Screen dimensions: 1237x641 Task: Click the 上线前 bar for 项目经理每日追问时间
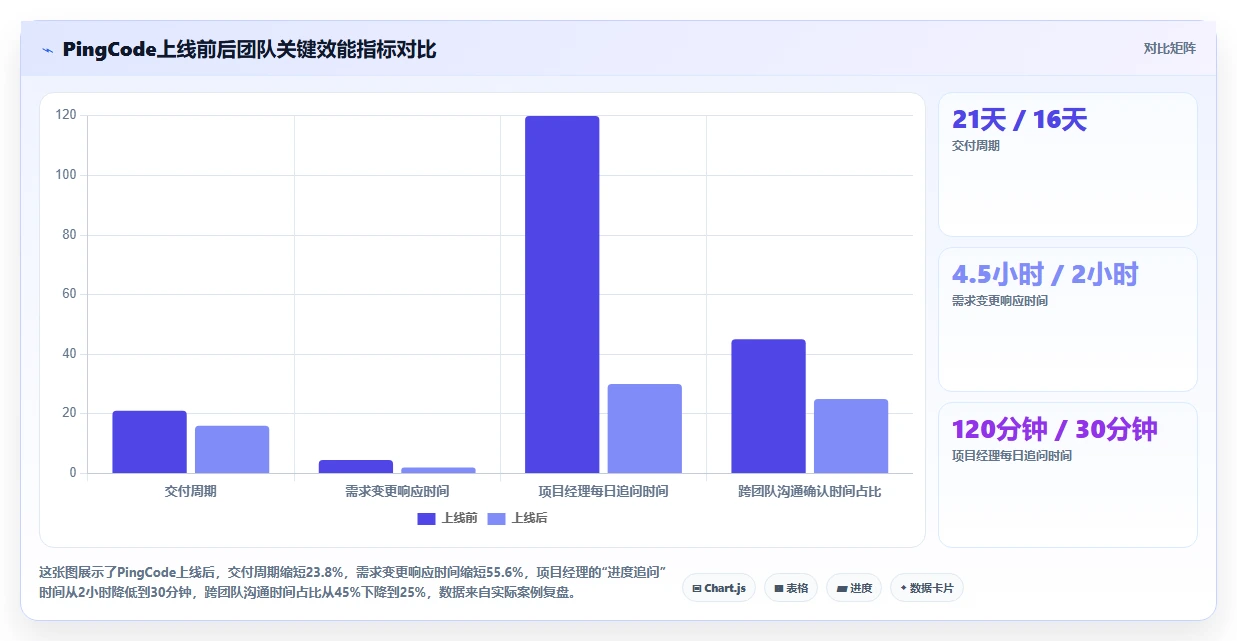click(562, 295)
